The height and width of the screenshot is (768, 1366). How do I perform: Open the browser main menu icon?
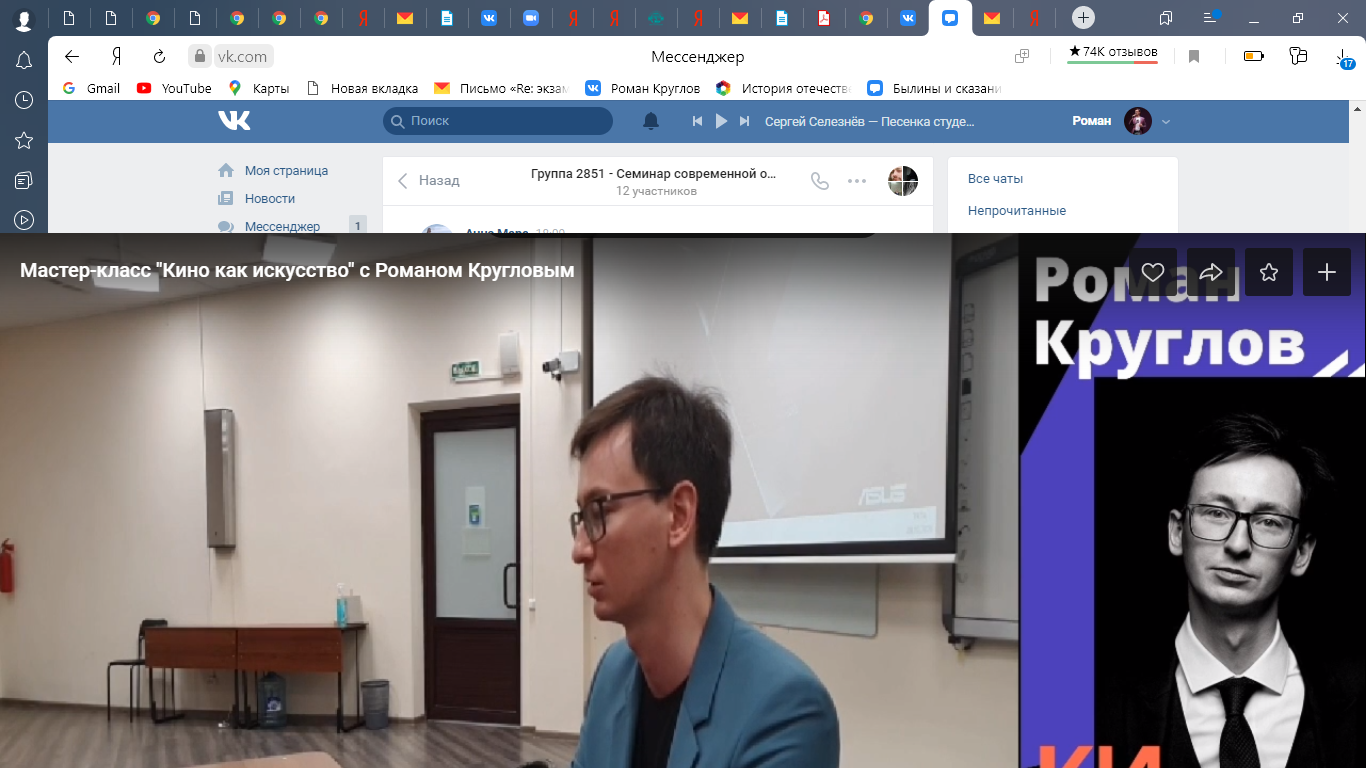point(1210,18)
